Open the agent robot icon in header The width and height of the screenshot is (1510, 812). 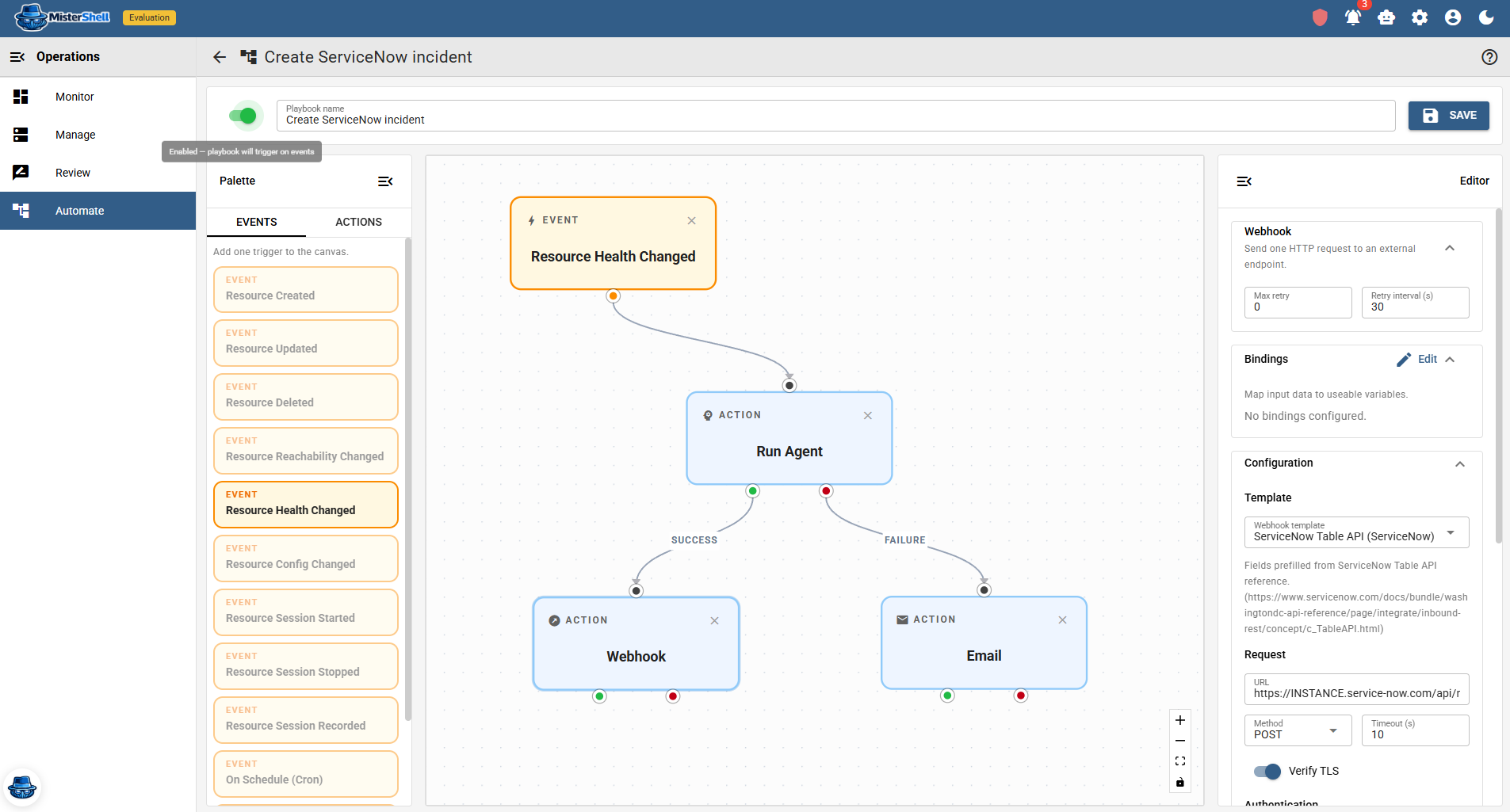1386,17
